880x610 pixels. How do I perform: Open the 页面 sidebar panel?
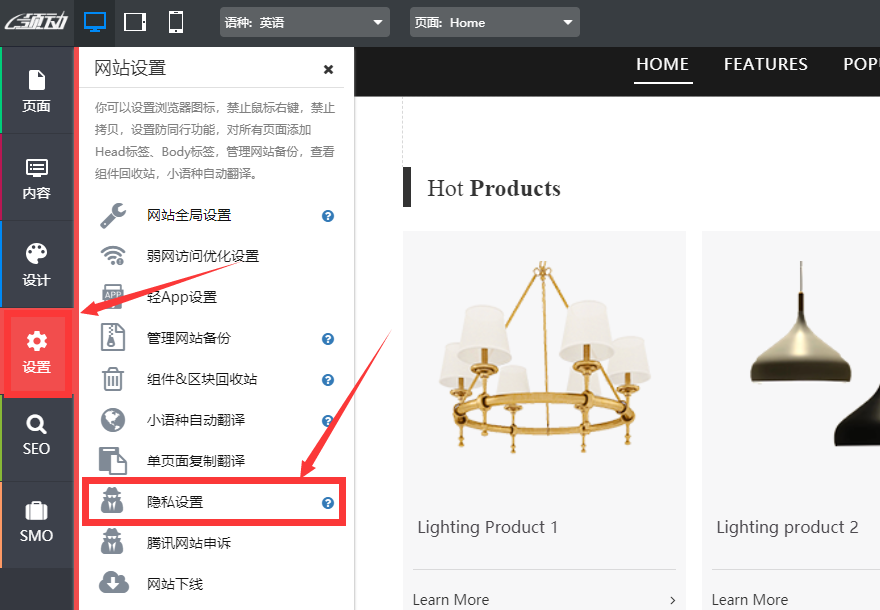(x=37, y=90)
